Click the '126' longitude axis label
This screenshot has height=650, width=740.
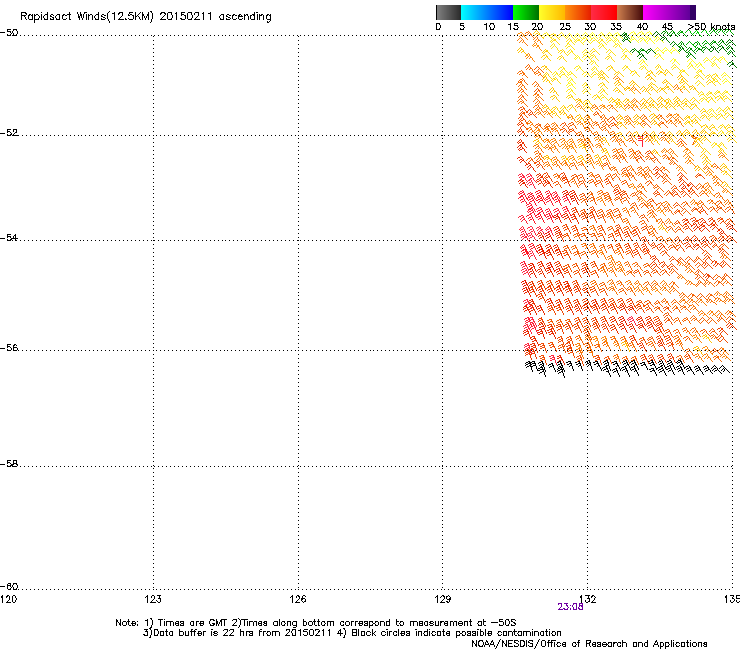(x=298, y=599)
